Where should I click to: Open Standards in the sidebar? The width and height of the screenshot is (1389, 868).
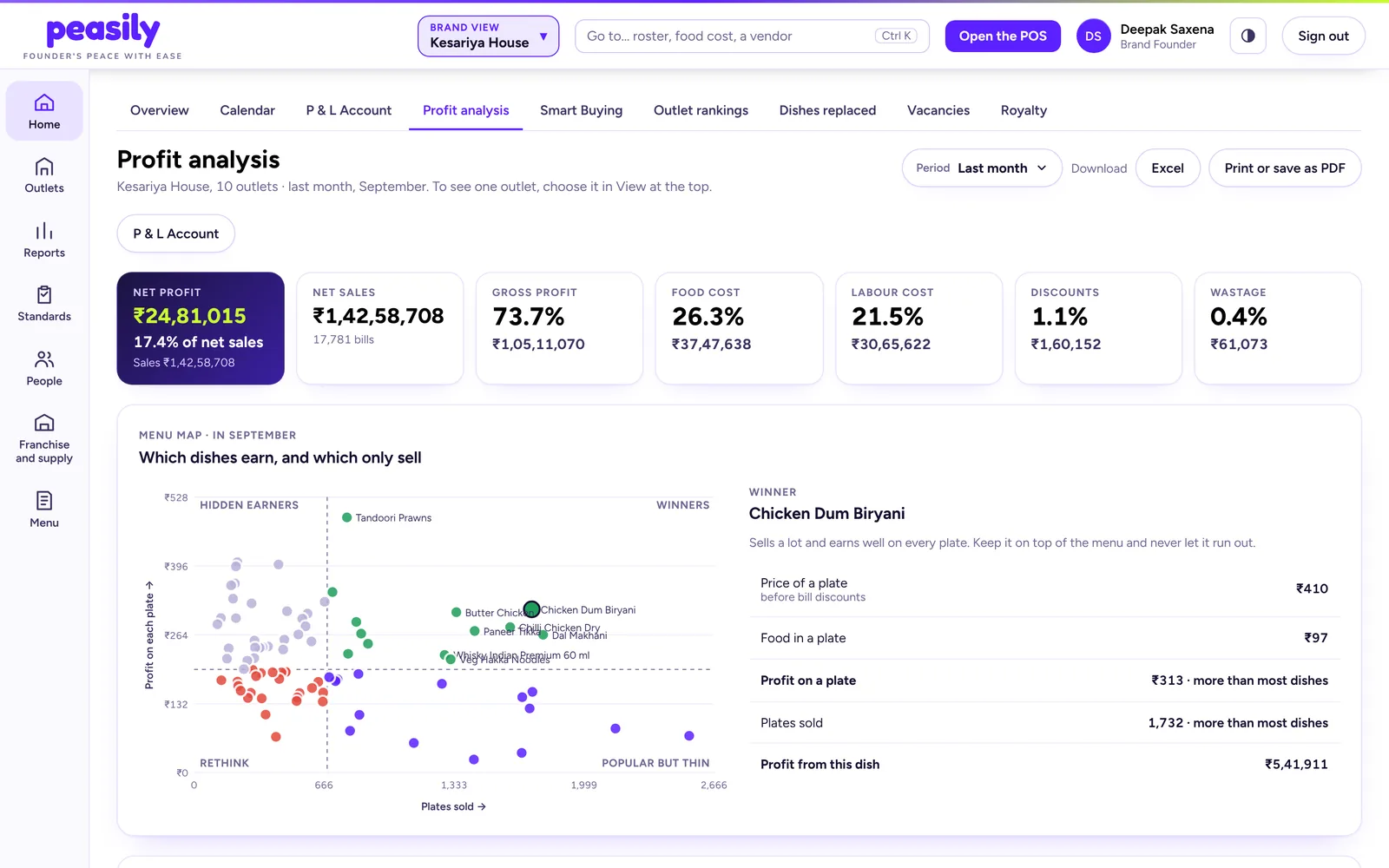click(44, 304)
